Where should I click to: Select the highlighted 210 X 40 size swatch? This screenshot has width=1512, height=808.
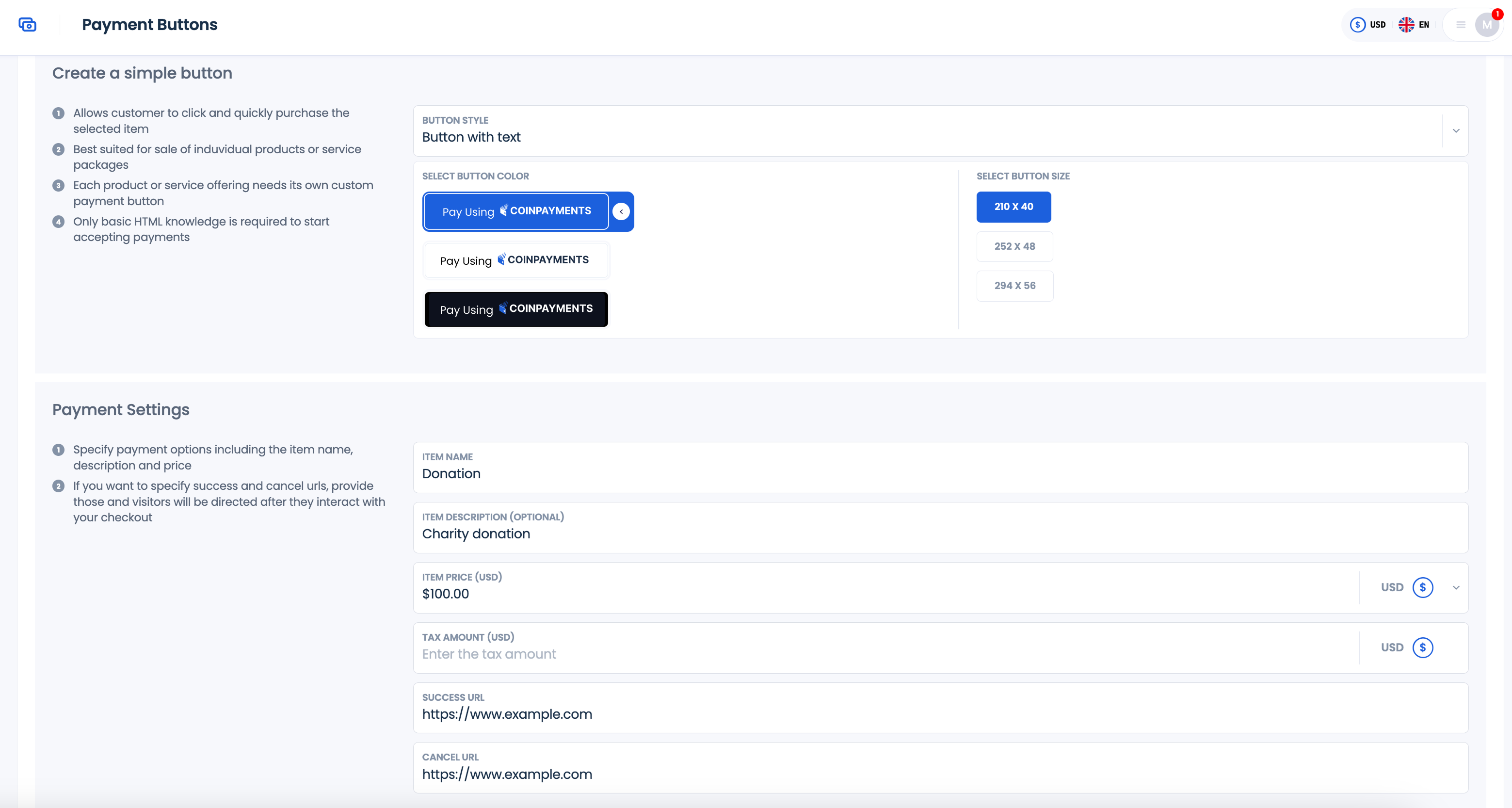pos(1013,207)
